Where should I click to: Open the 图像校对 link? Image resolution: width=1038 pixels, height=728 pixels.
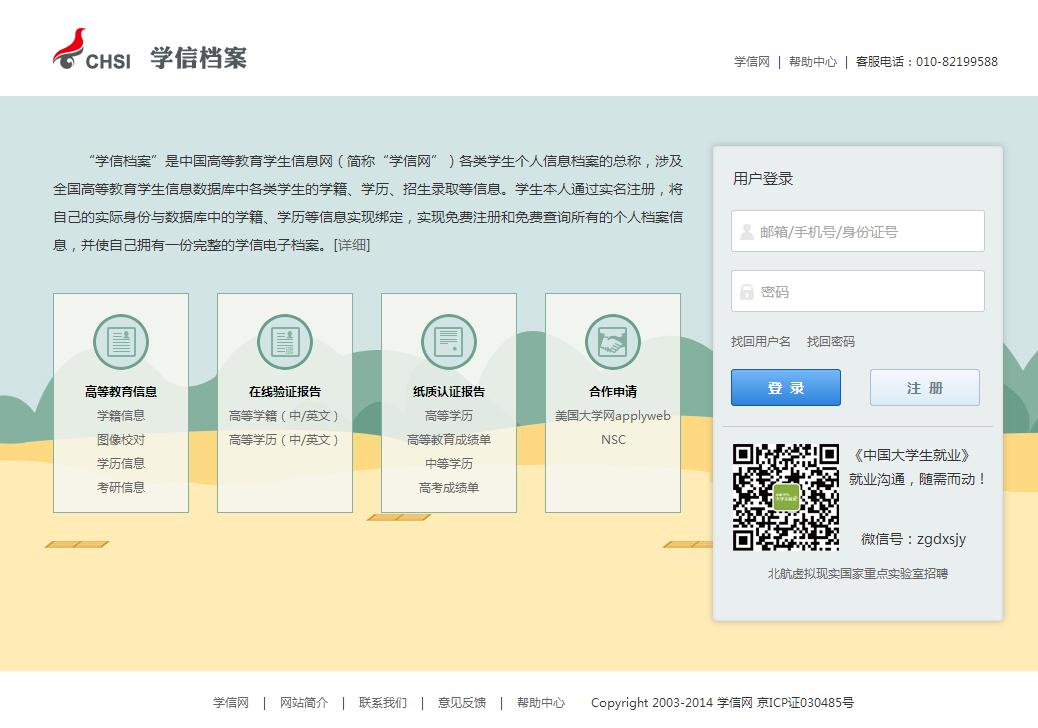tap(121, 439)
